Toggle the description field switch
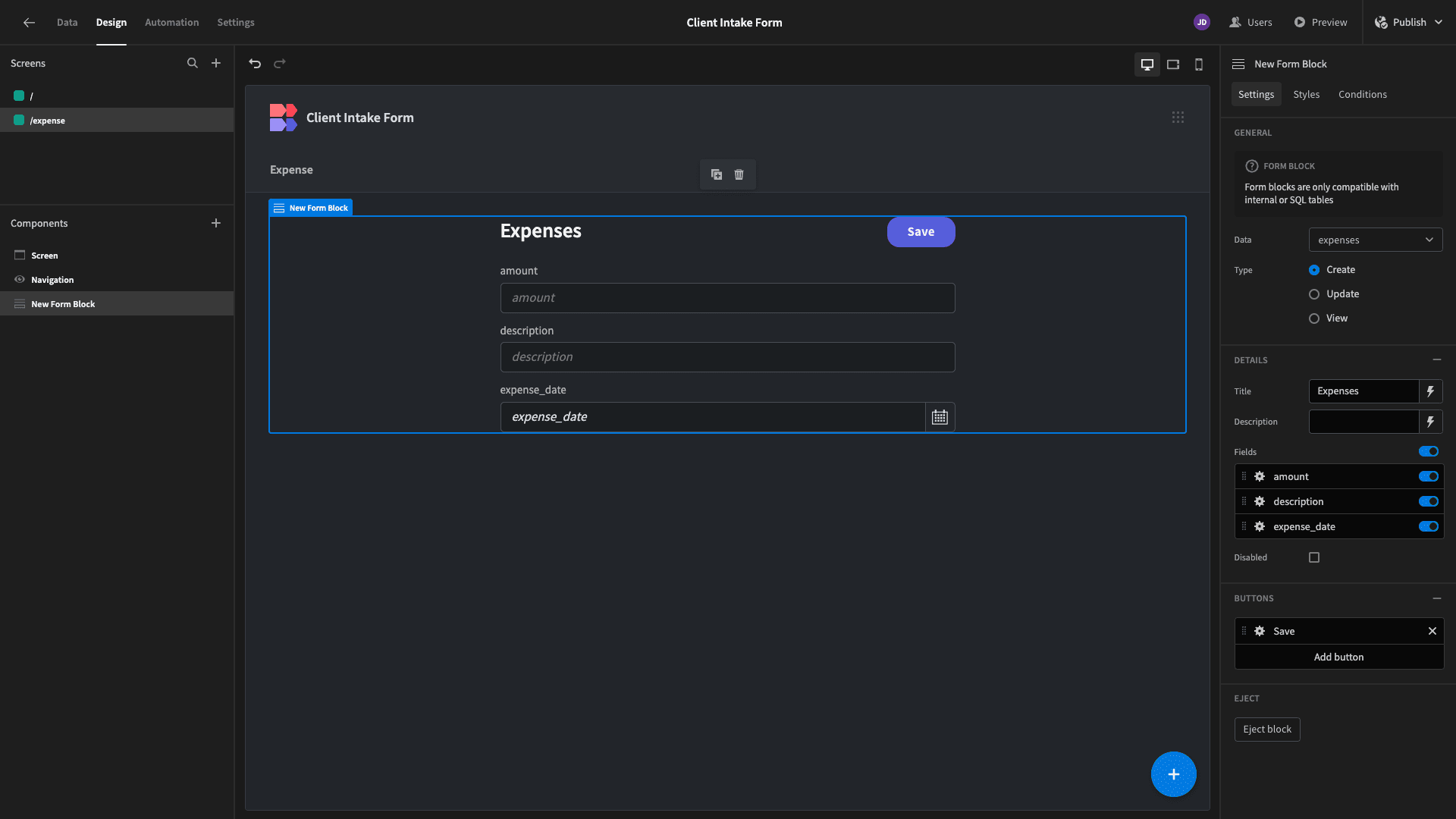This screenshot has width=1456, height=819. 1429,501
